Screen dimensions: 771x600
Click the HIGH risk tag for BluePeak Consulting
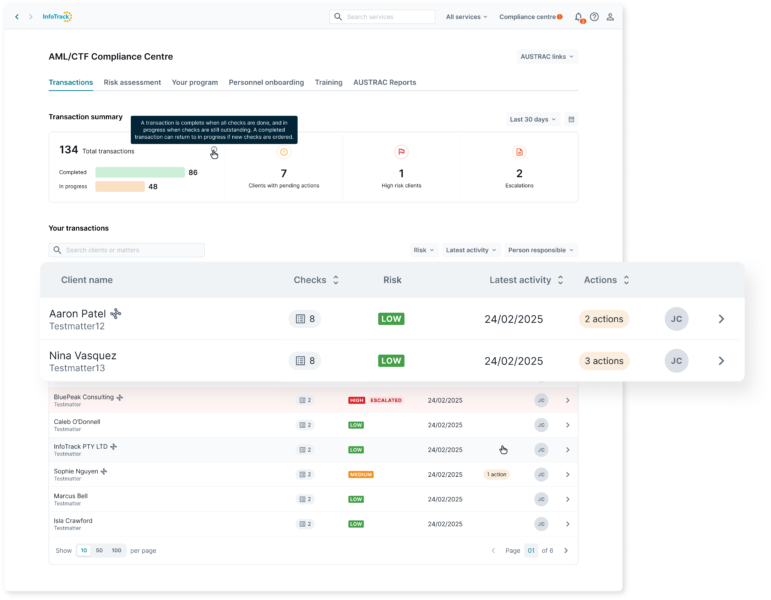tap(356, 400)
